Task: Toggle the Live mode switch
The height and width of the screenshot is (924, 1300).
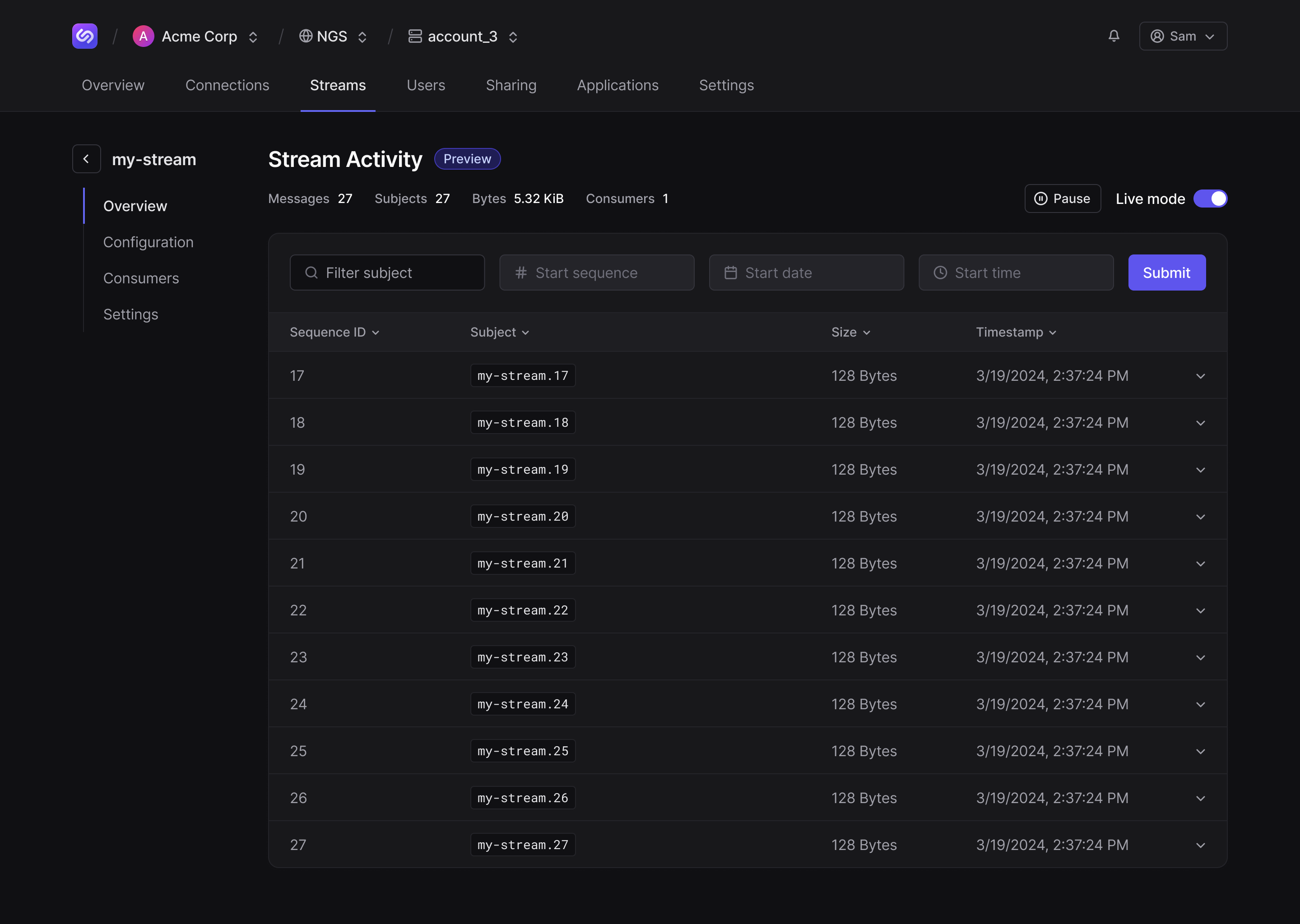Action: [1210, 199]
